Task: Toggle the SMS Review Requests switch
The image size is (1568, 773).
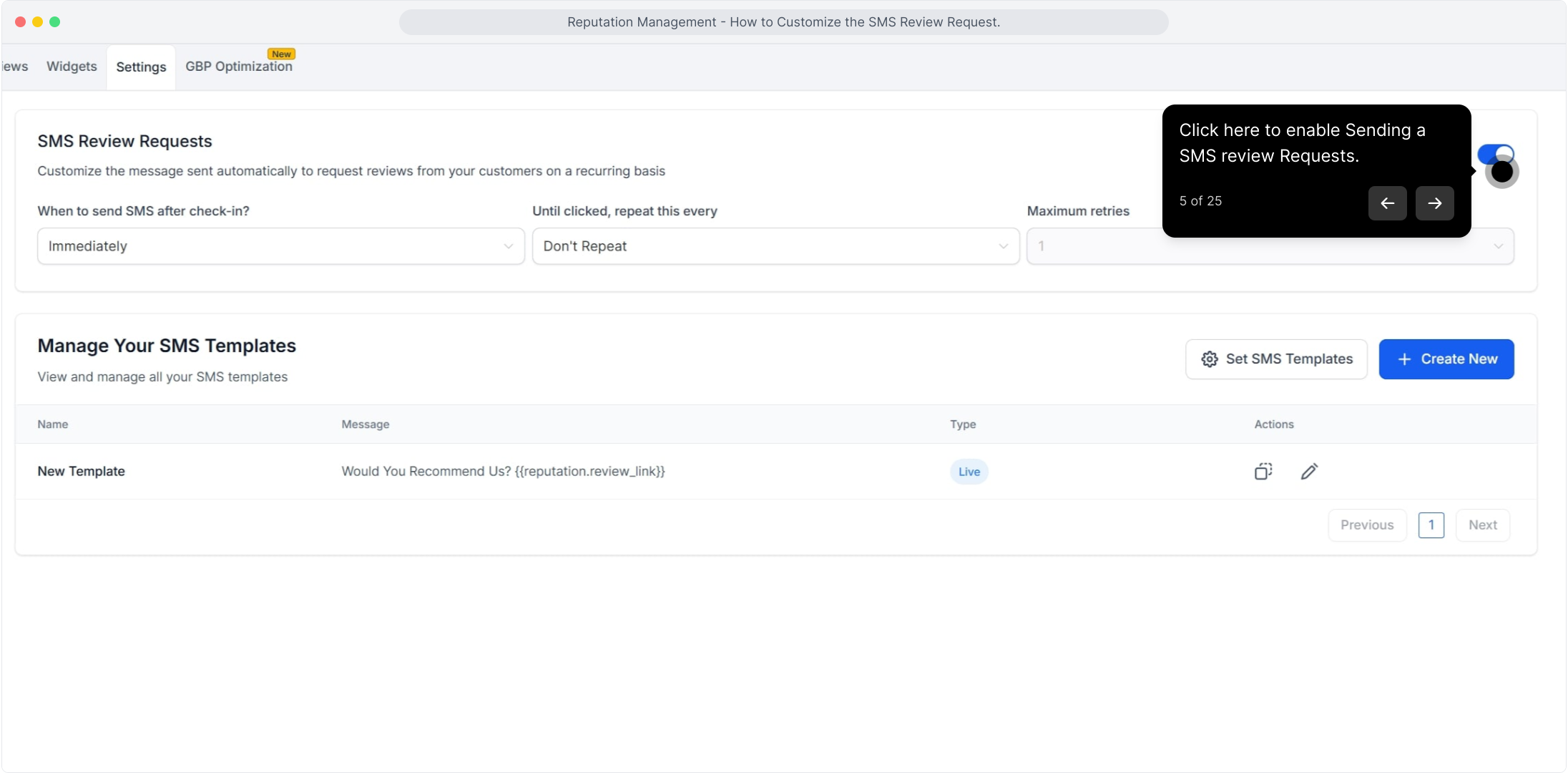Action: pos(1496,155)
